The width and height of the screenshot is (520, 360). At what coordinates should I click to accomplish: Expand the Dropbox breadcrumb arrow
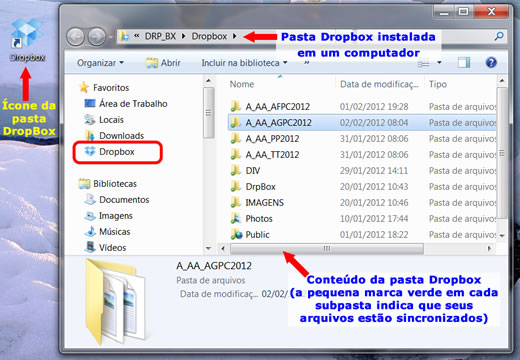(235, 36)
